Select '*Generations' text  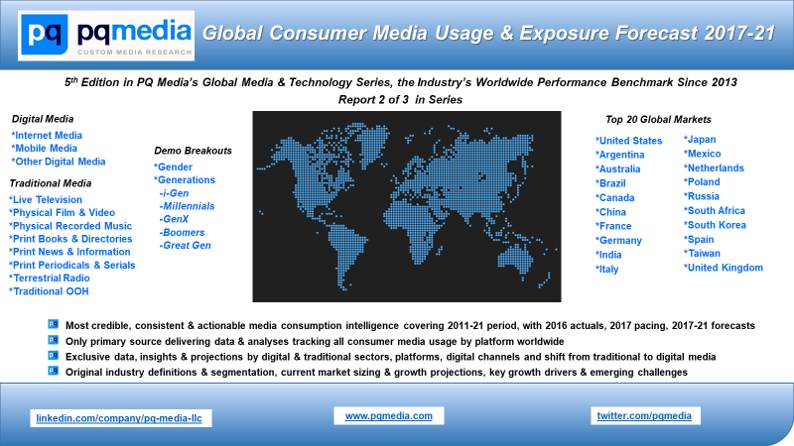click(184, 180)
